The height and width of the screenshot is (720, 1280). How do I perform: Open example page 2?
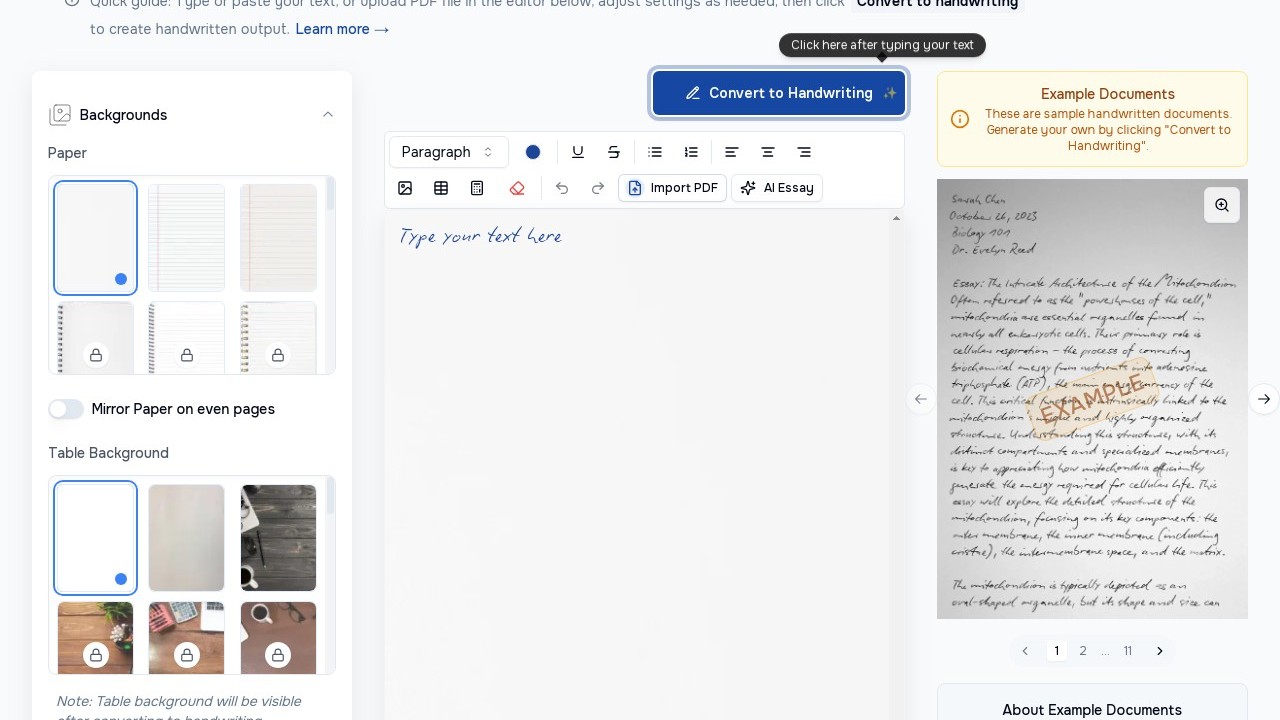click(x=1082, y=651)
